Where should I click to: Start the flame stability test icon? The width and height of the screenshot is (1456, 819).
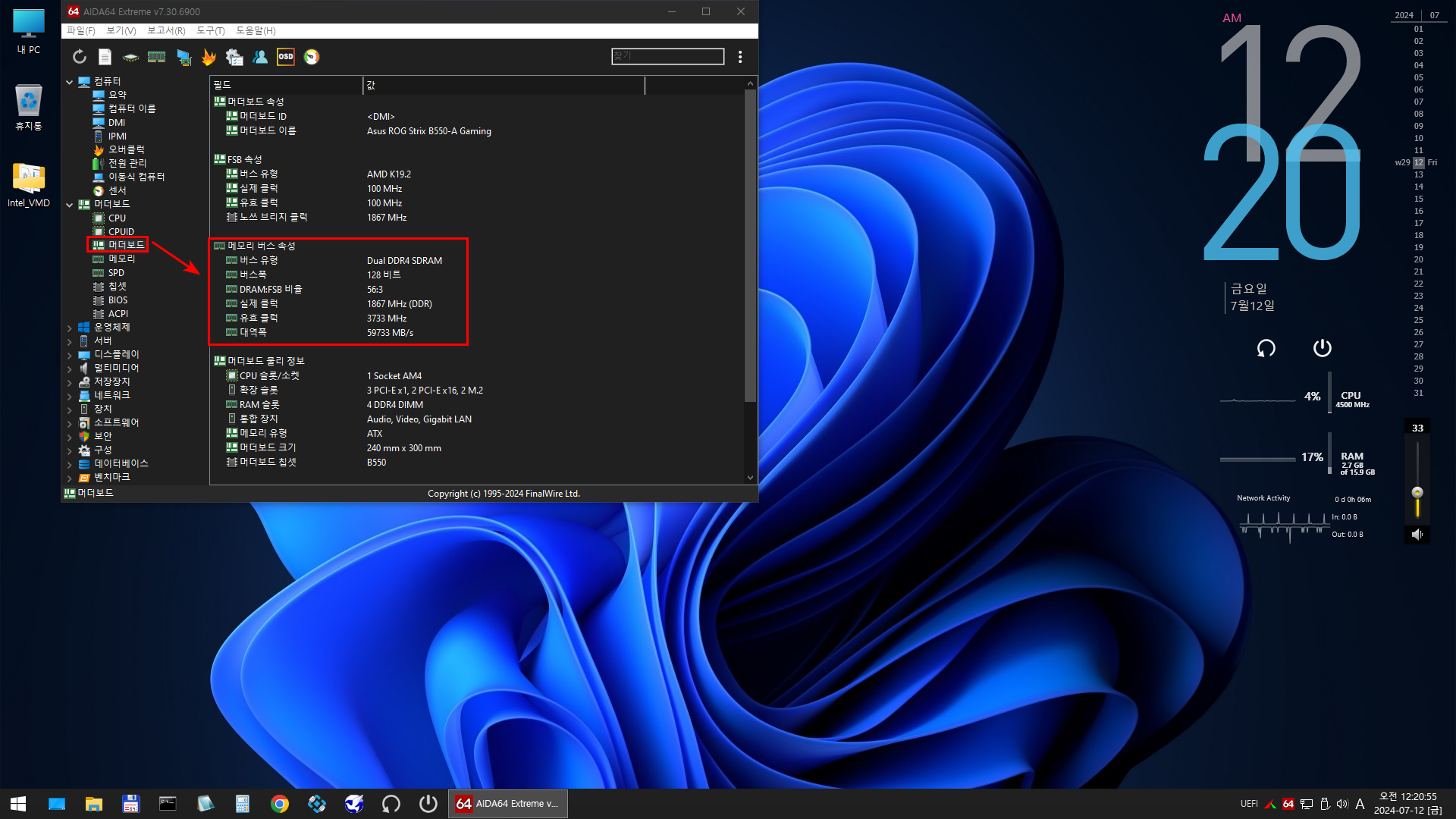[x=209, y=57]
